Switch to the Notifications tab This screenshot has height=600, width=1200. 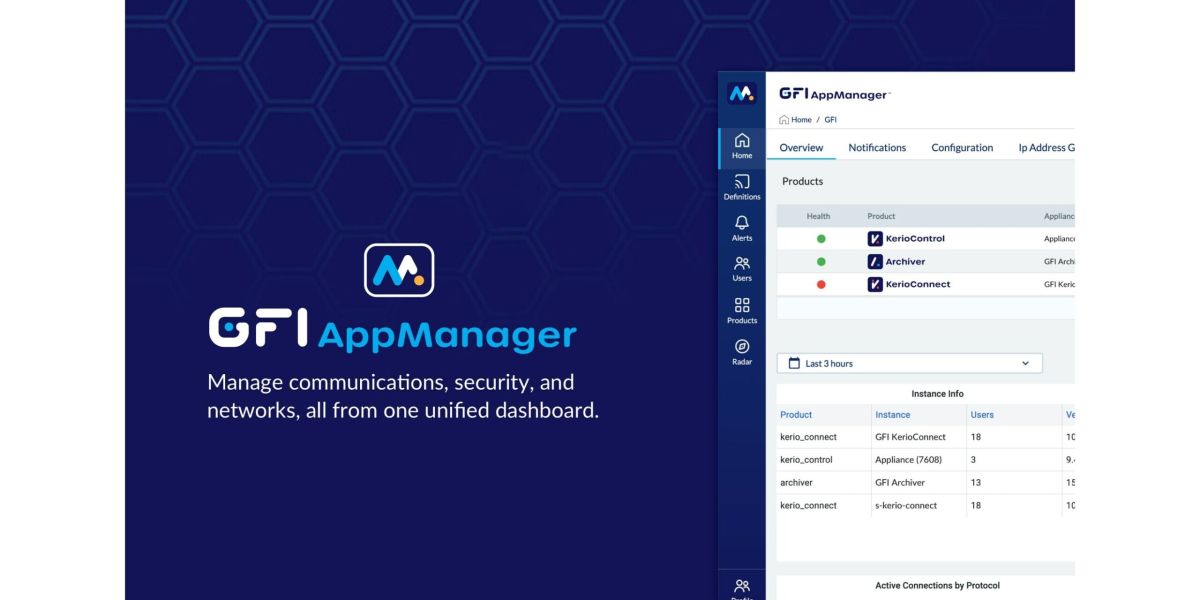pos(877,148)
